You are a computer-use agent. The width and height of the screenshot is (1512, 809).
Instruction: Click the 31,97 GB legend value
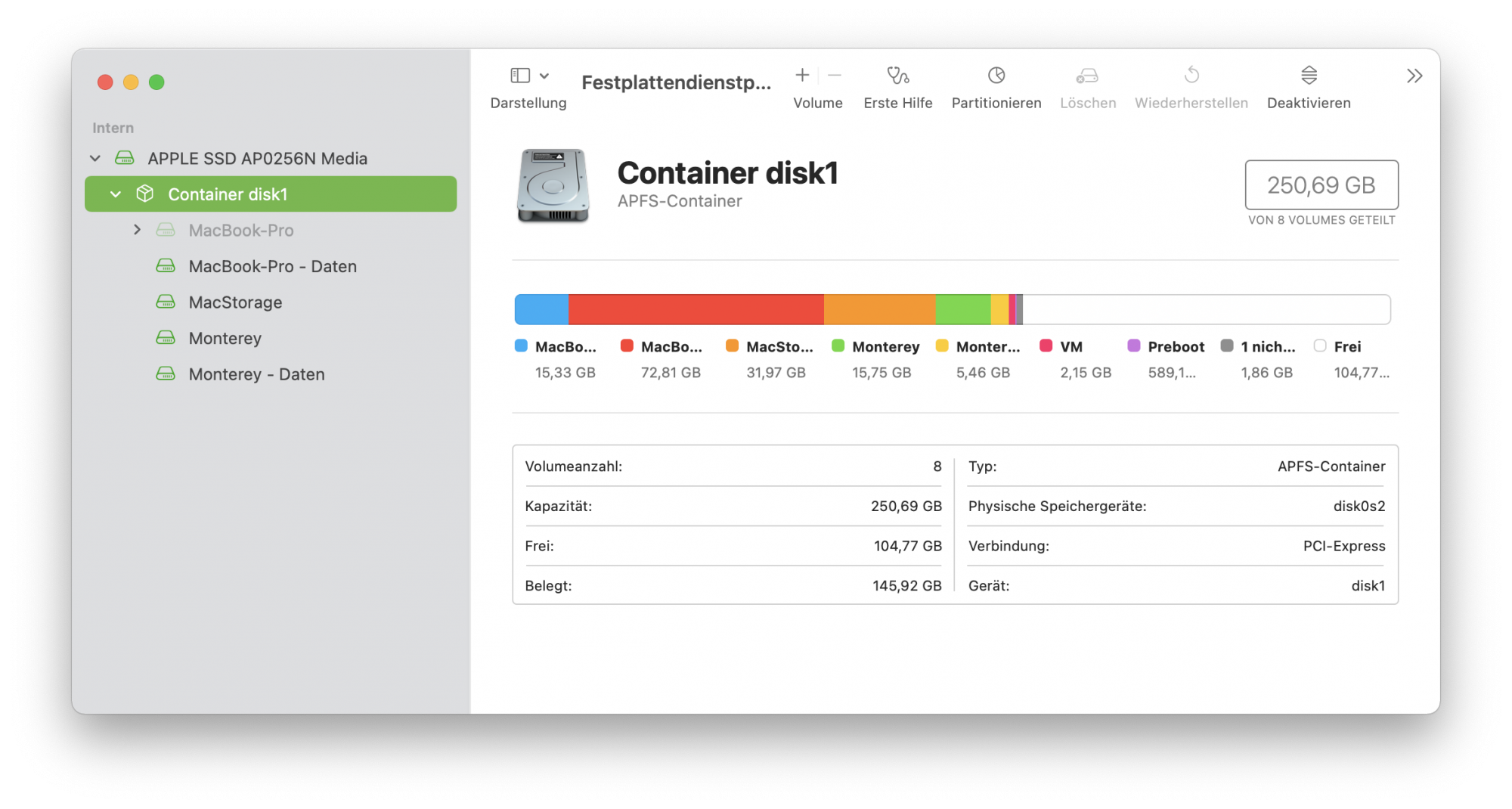tap(776, 373)
